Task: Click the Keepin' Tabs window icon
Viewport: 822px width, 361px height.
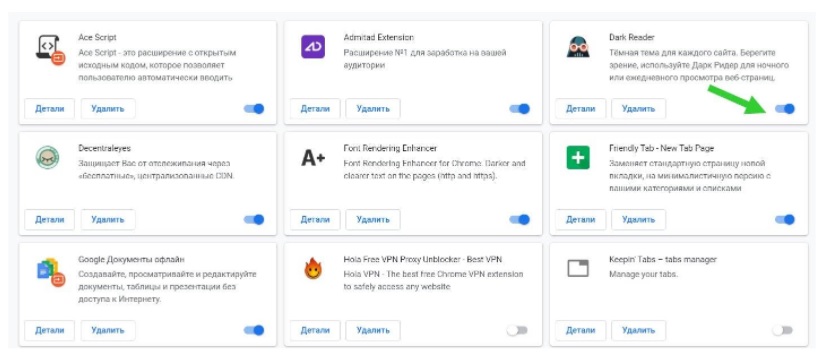Action: [578, 269]
